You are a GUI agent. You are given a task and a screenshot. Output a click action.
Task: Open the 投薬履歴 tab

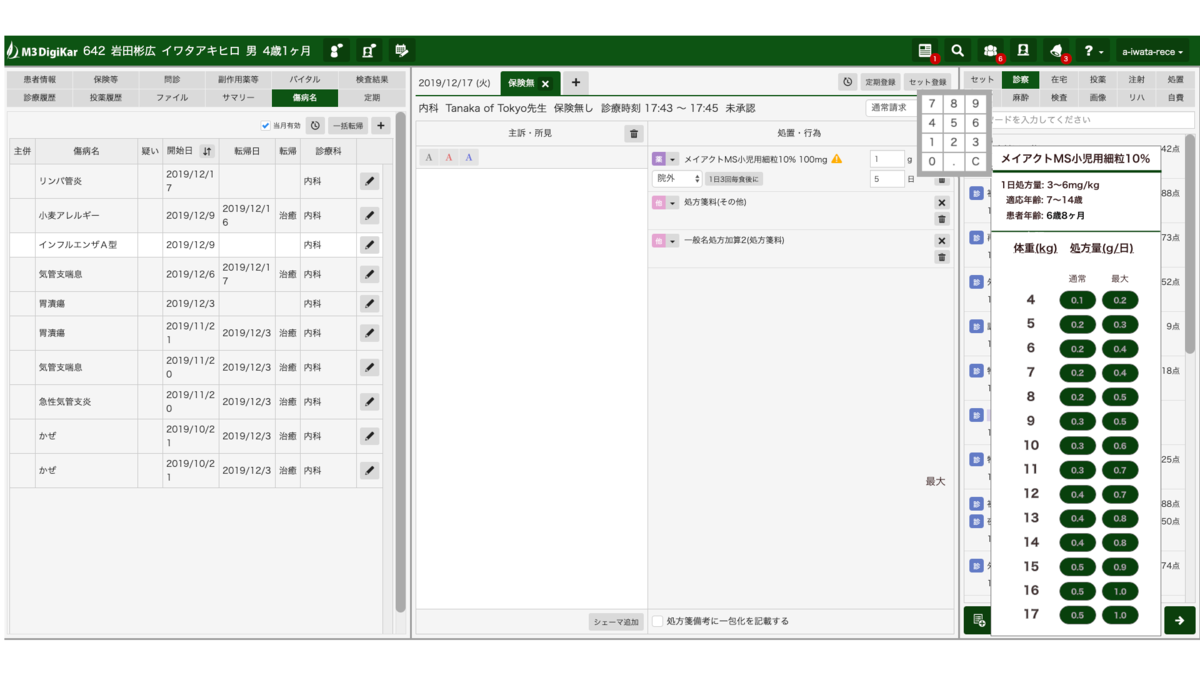pyautogui.click(x=106, y=98)
